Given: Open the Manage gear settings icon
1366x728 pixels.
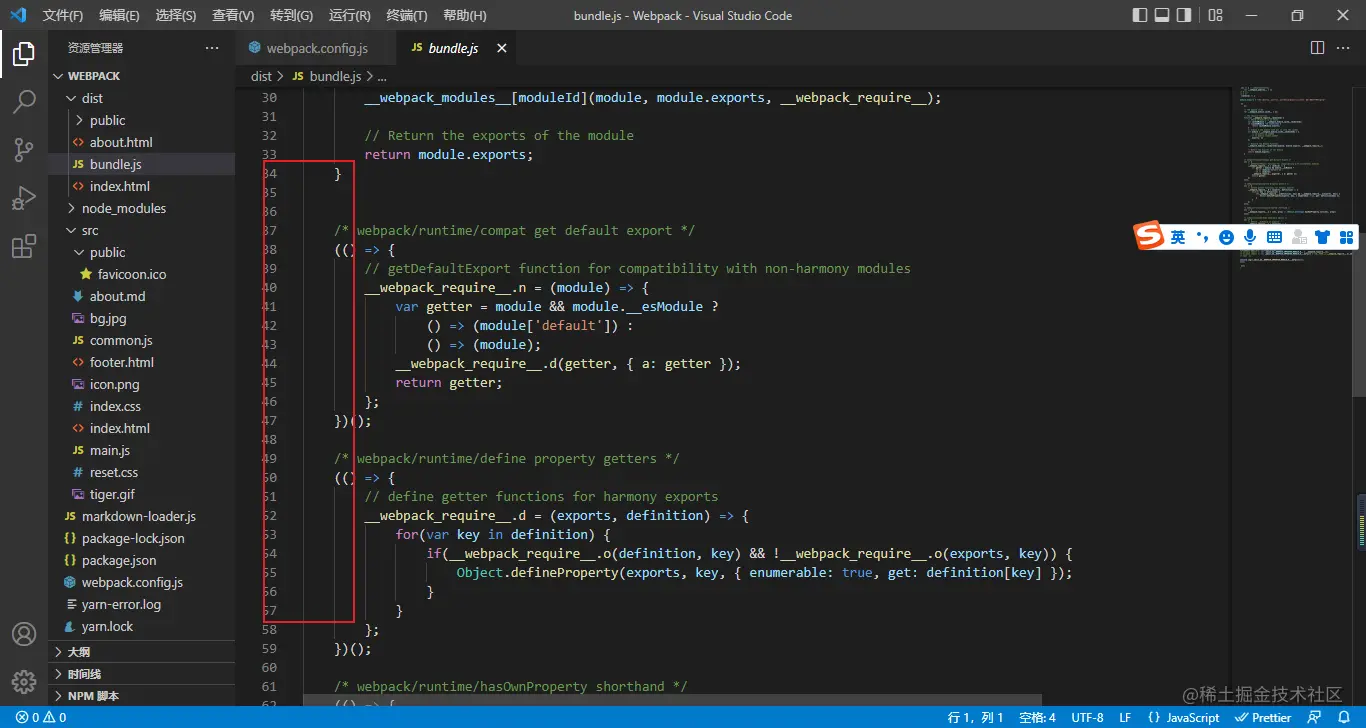Looking at the screenshot, I should pyautogui.click(x=24, y=682).
